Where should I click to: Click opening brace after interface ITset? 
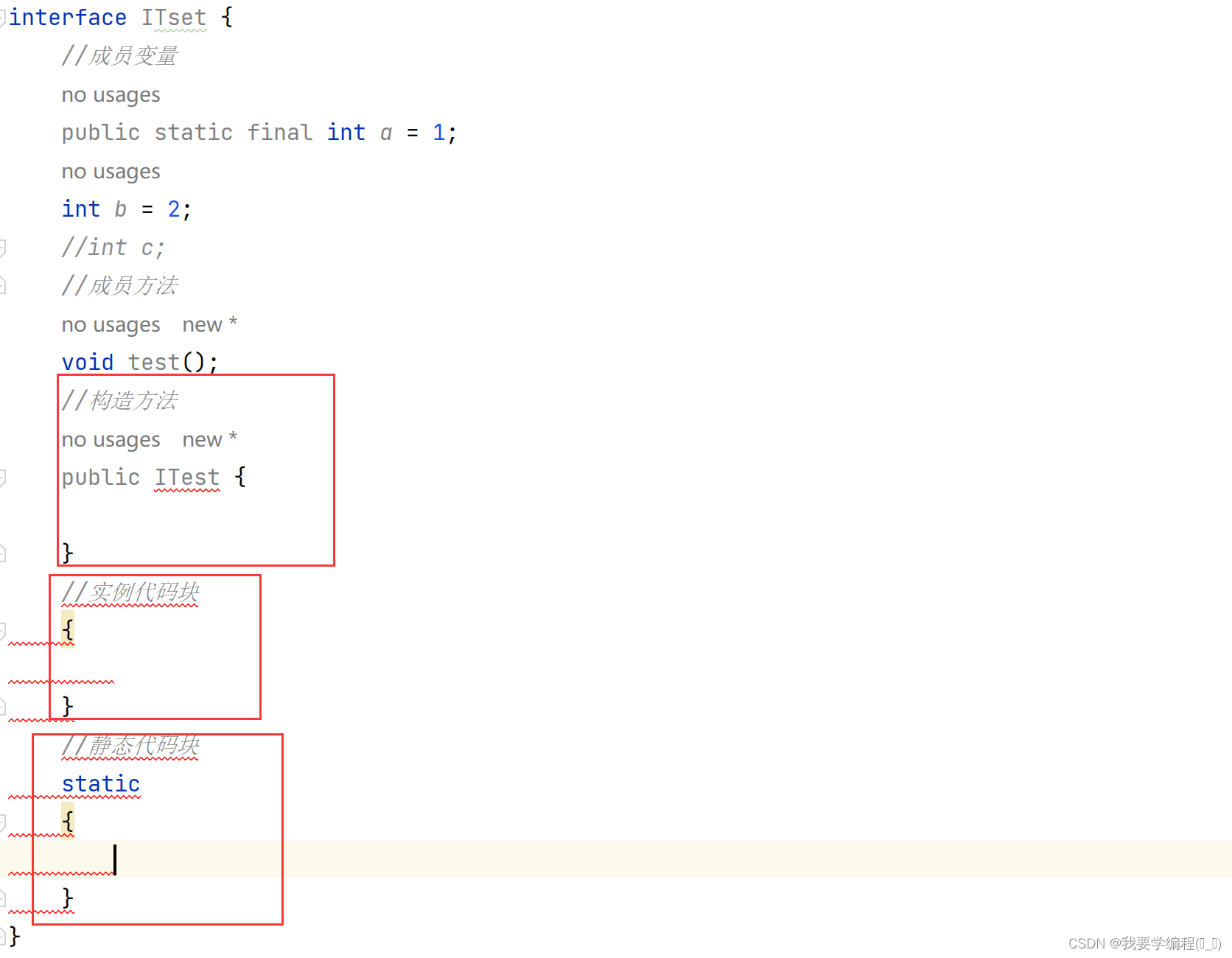(227, 17)
